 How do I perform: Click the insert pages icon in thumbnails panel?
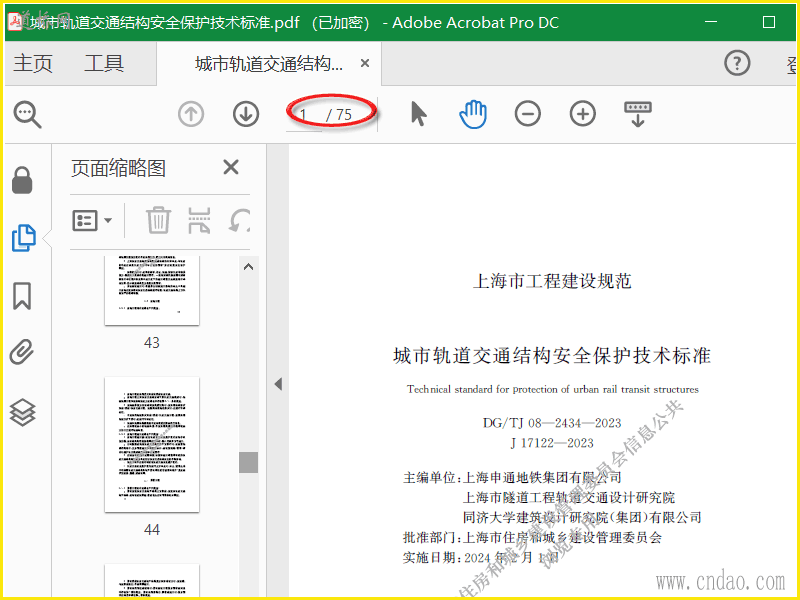(x=199, y=220)
